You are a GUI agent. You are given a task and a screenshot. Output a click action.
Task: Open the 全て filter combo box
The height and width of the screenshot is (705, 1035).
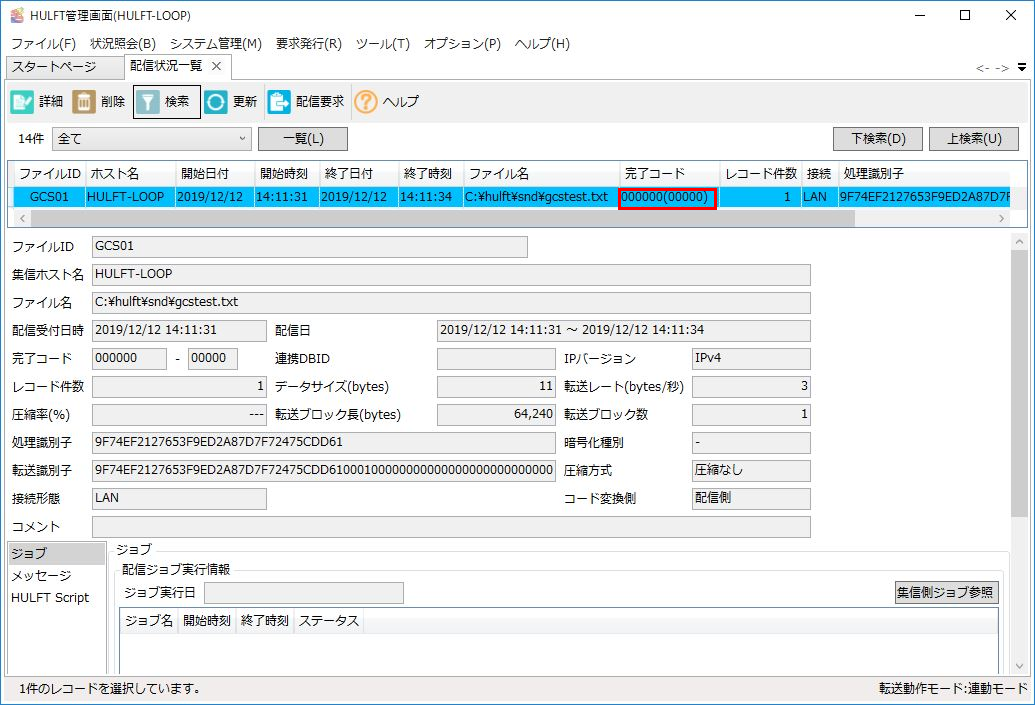click(151, 139)
